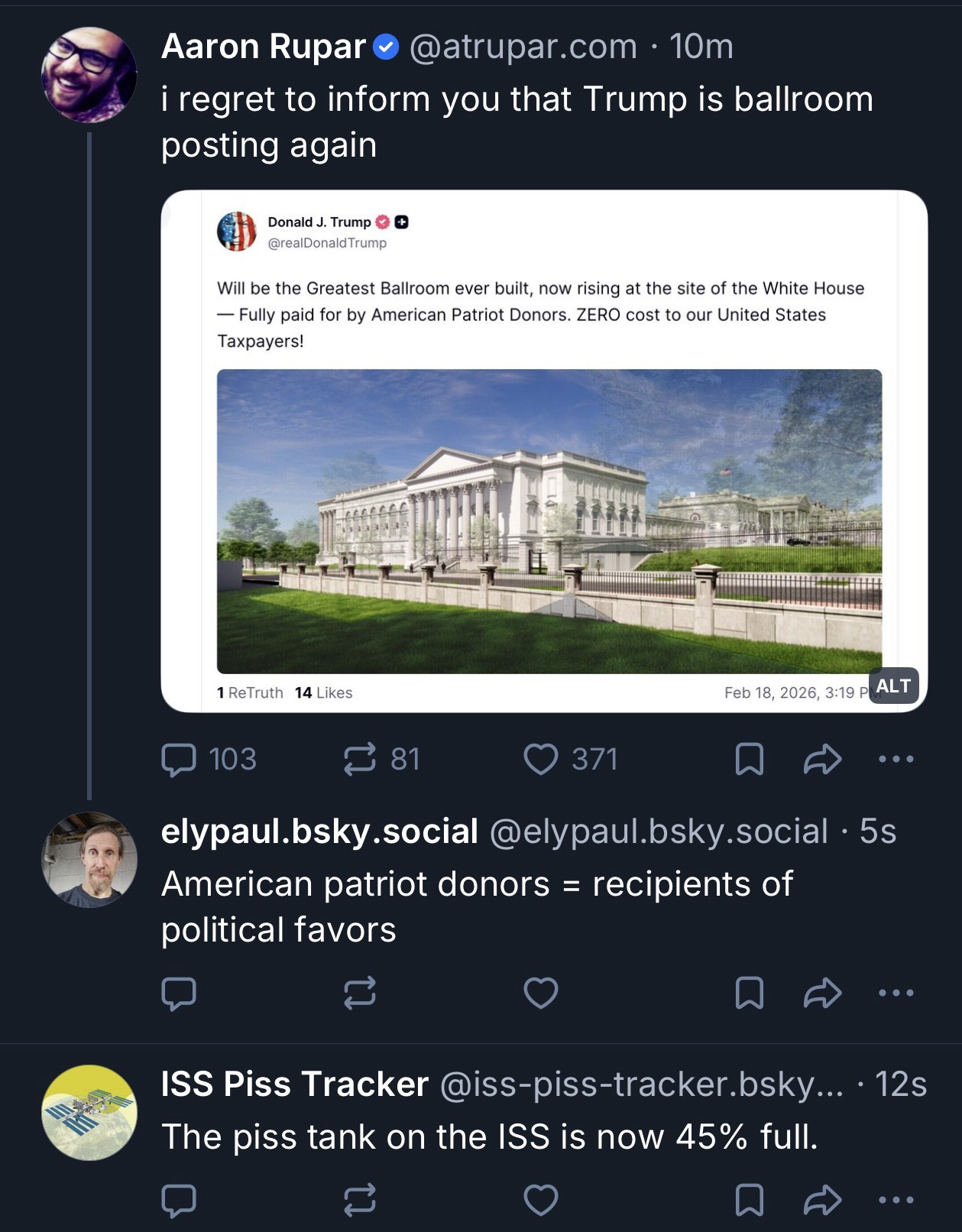This screenshot has height=1232, width=962.
Task: Reply to elypaul's comment
Action: (x=180, y=994)
